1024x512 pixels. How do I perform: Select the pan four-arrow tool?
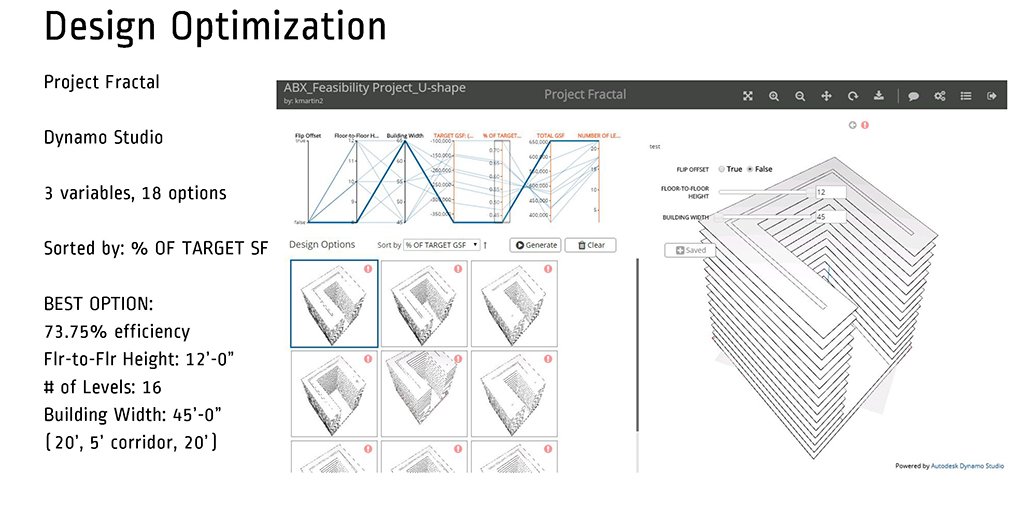pos(826,96)
